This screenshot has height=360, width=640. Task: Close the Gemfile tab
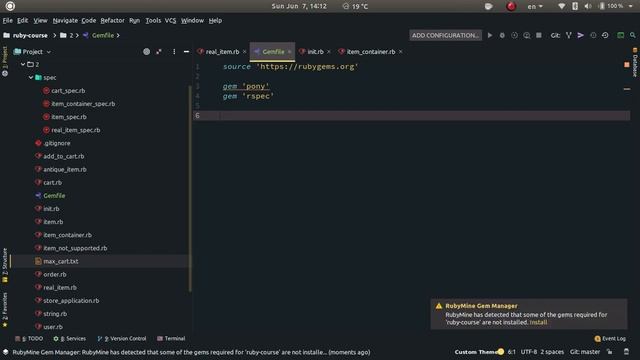pyautogui.click(x=289, y=52)
